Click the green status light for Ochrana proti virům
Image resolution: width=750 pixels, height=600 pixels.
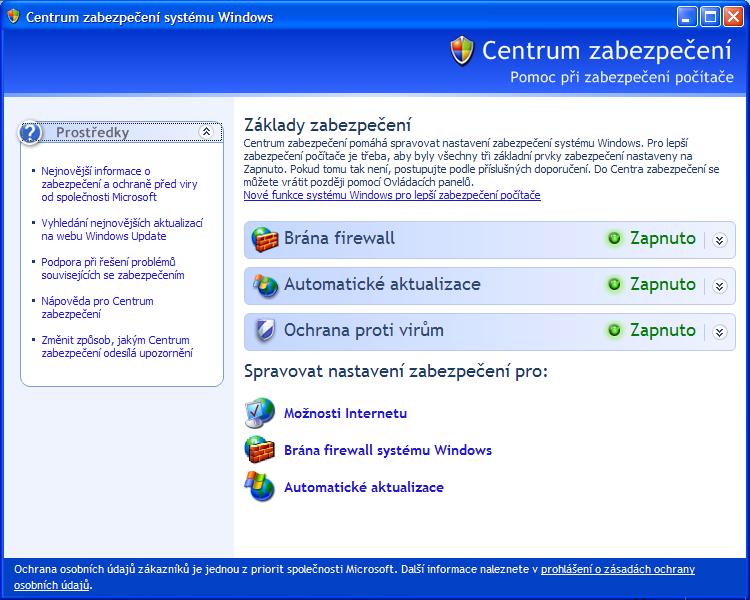(x=614, y=330)
